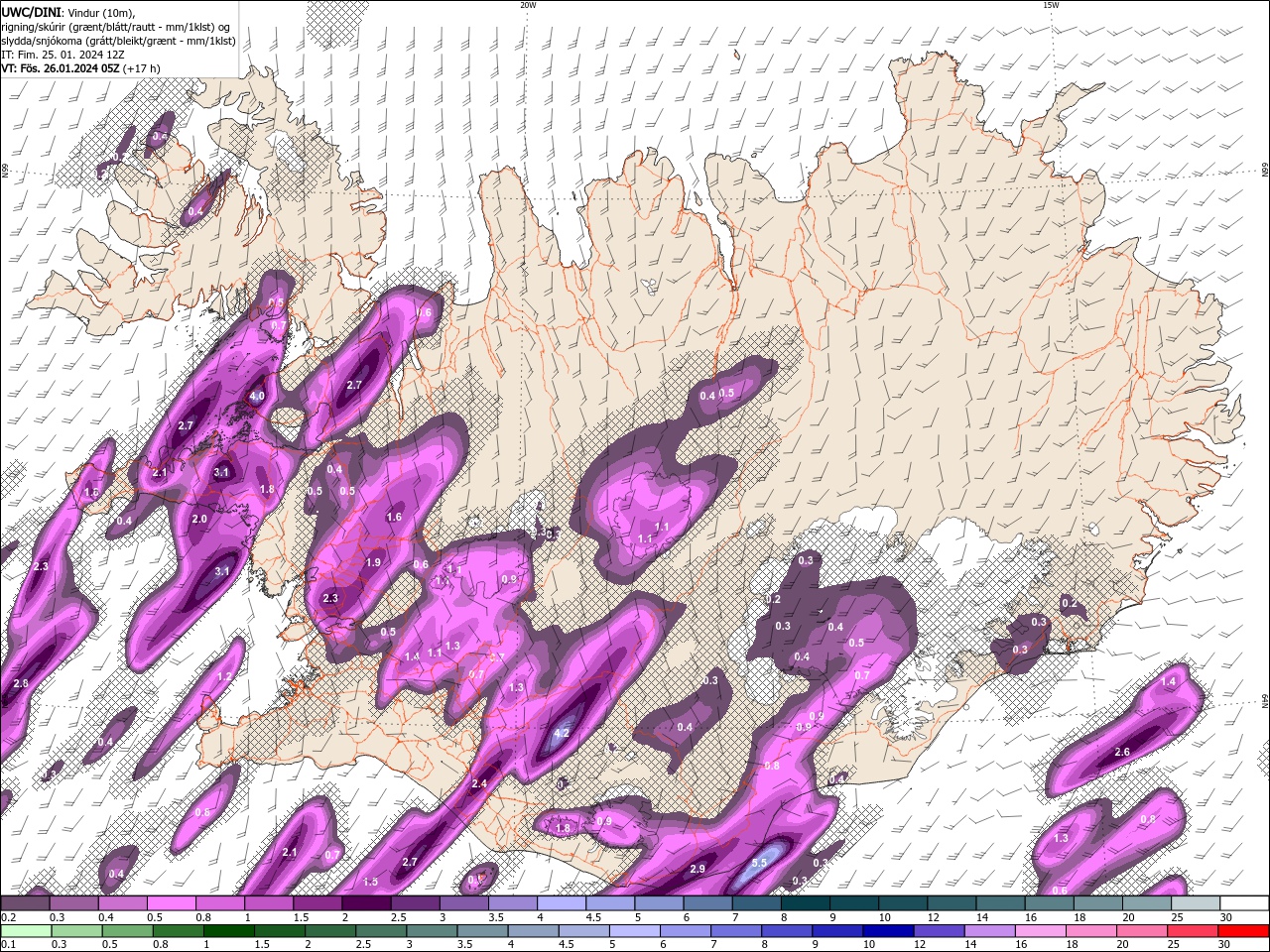Image resolution: width=1270 pixels, height=952 pixels.
Task: Click the 2.0 precipitation value on the map
Action: (x=199, y=519)
